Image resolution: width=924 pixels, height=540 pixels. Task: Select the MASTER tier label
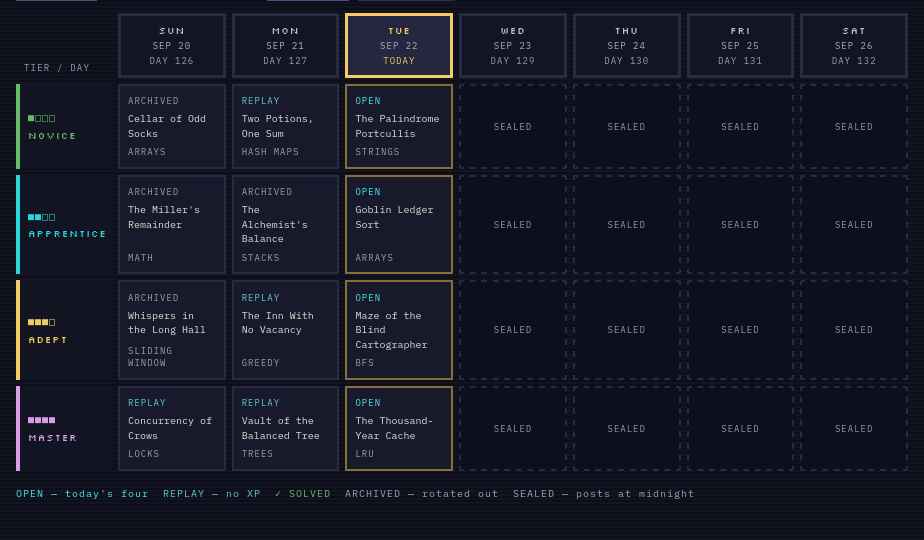52,438
